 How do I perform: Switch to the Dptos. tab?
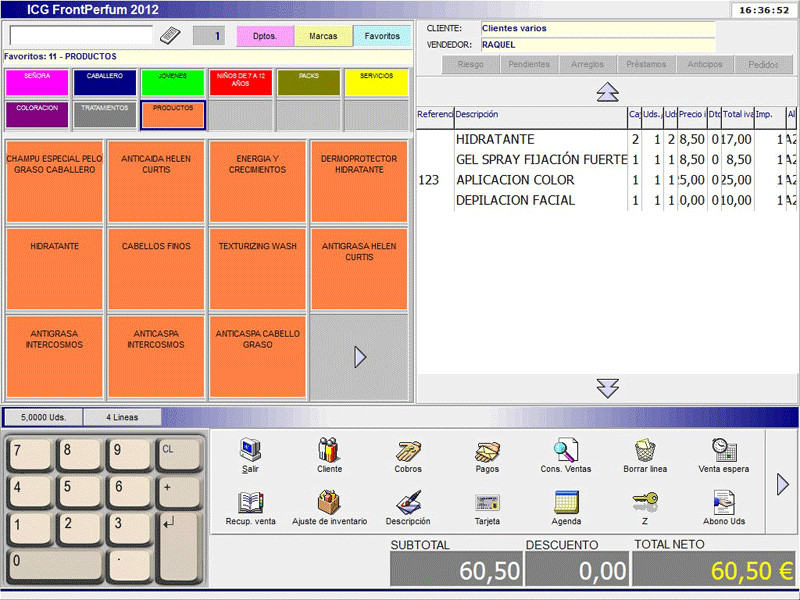click(265, 36)
